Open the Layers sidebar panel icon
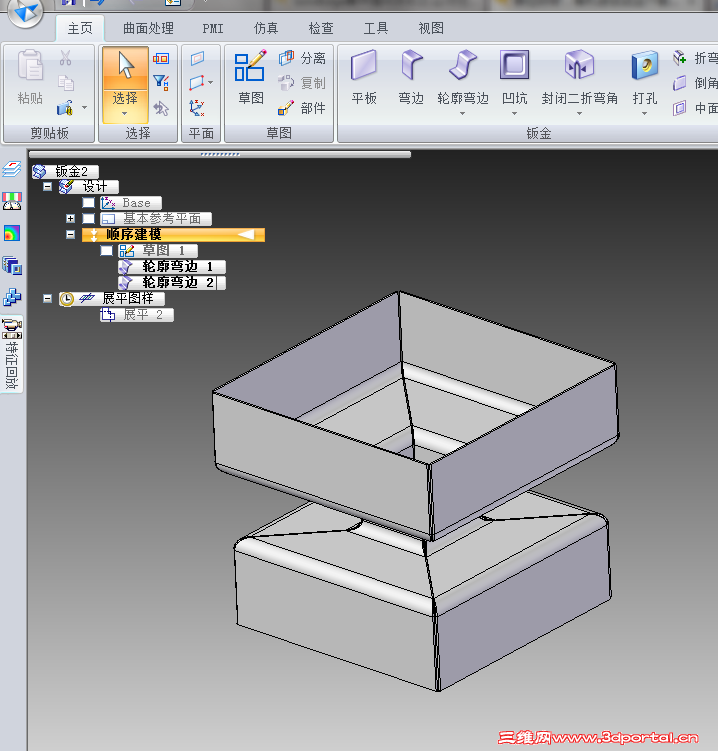 click(12, 169)
